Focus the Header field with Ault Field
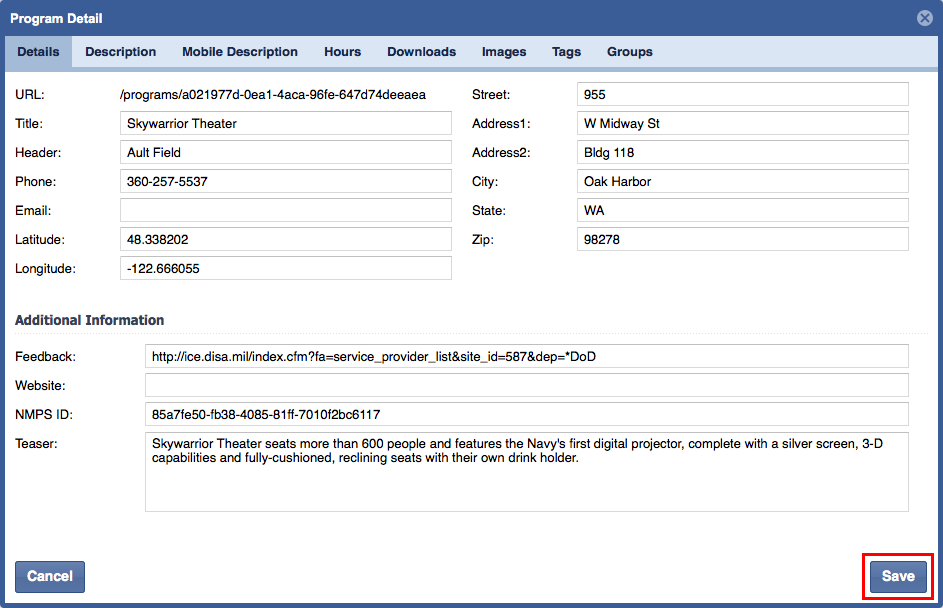 (x=285, y=153)
